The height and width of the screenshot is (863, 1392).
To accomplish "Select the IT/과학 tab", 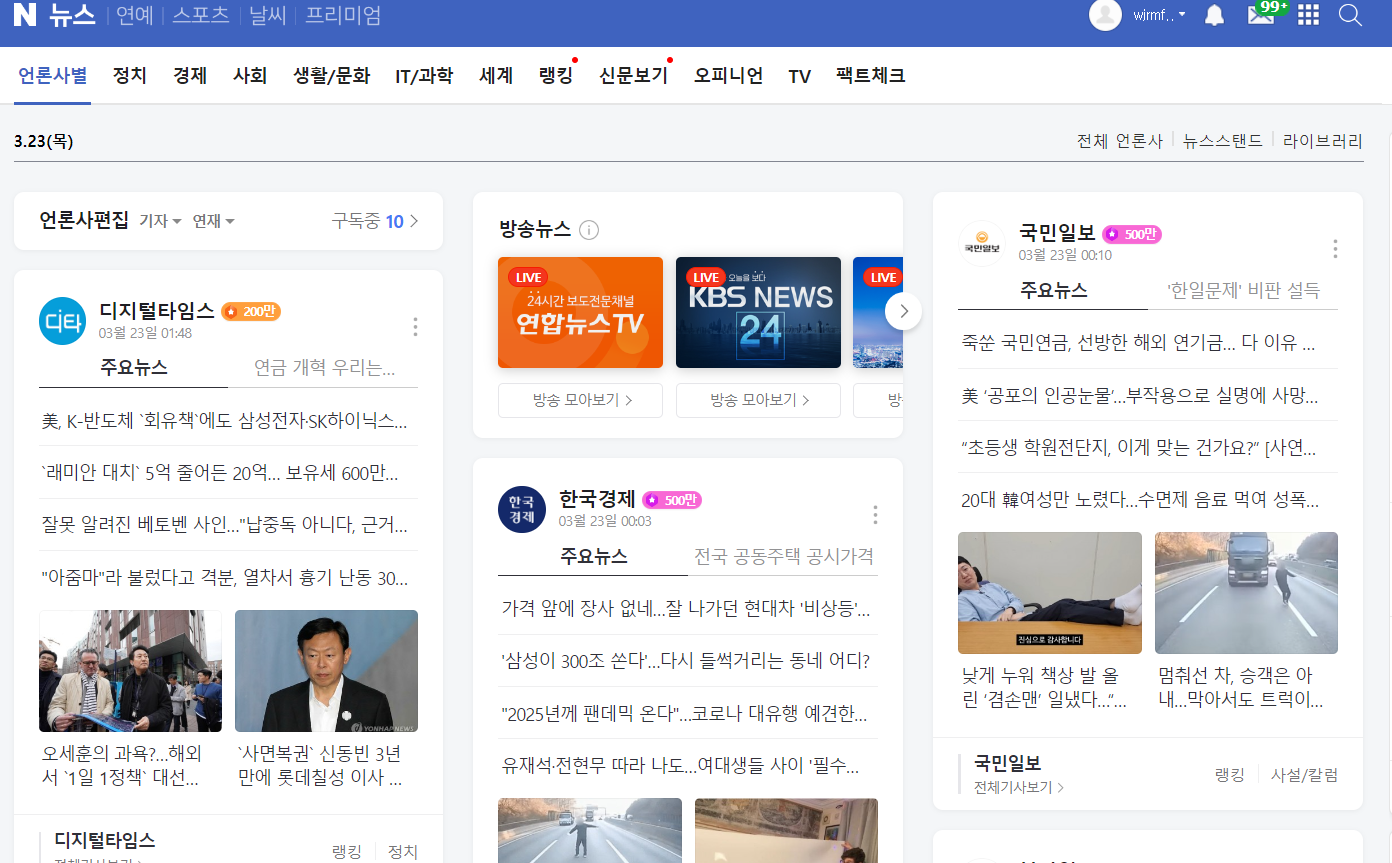I will pos(424,75).
